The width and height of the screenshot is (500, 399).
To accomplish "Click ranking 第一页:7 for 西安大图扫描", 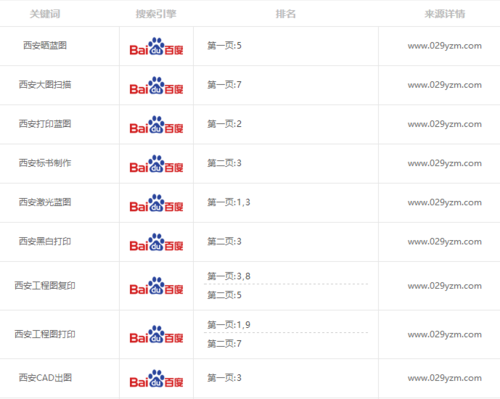I will point(224,85).
